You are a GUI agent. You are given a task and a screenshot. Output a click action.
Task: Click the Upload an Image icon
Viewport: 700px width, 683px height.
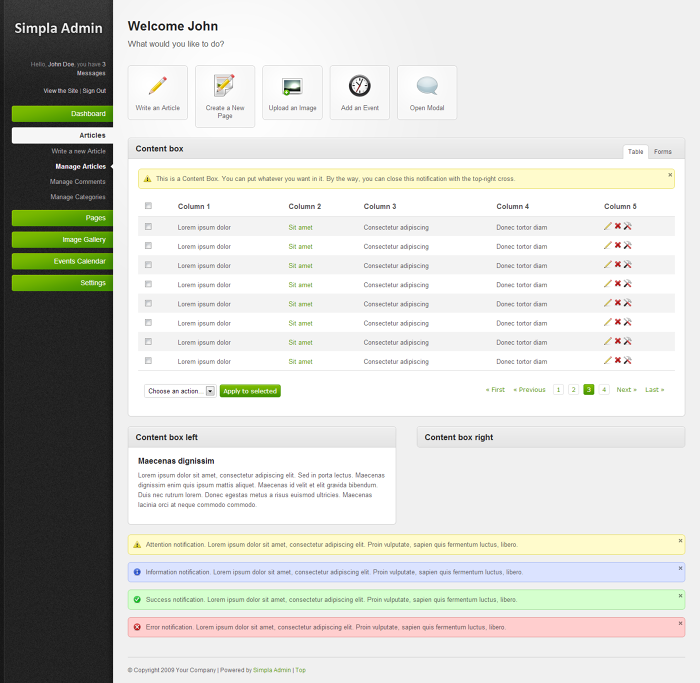pyautogui.click(x=292, y=86)
